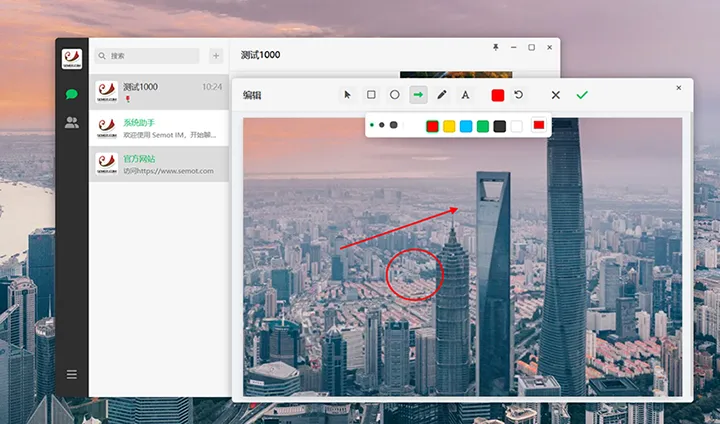Open the chats view in sidebar
This screenshot has height=424, width=720.
tap(72, 93)
